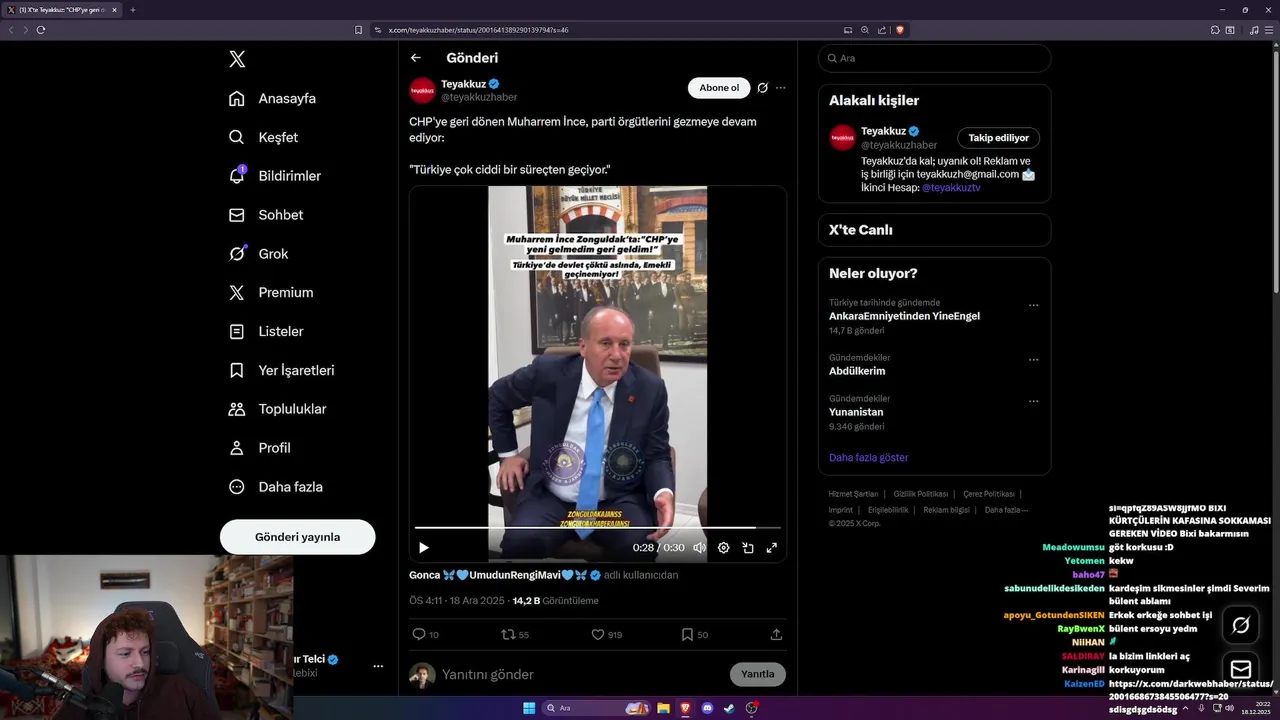The image size is (1280, 720).
Task: Open more options for Yunanistan trend
Action: coord(1034,401)
